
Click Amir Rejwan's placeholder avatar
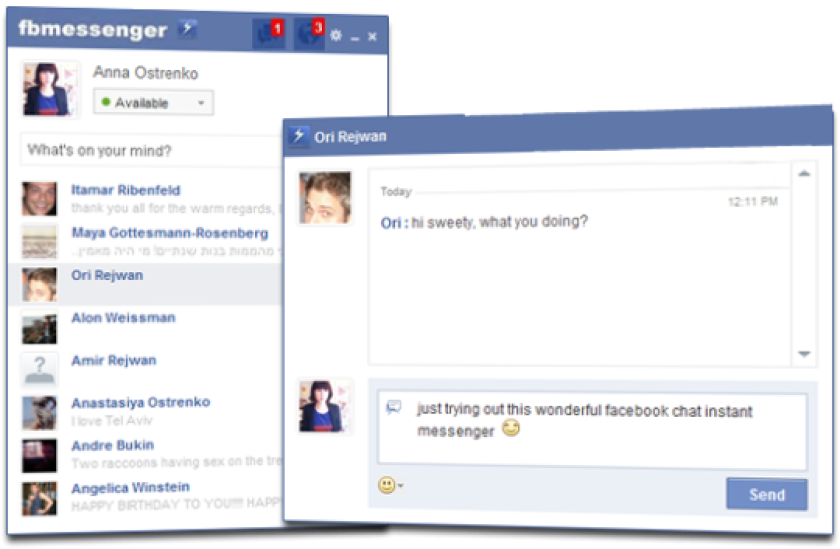click(39, 370)
